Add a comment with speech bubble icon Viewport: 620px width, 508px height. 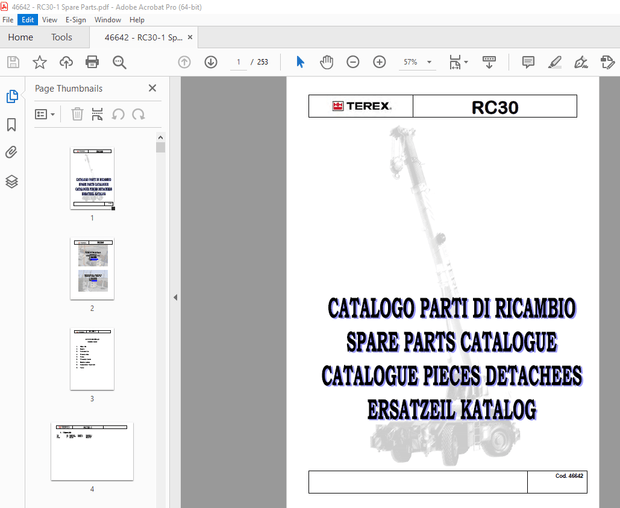(528, 62)
